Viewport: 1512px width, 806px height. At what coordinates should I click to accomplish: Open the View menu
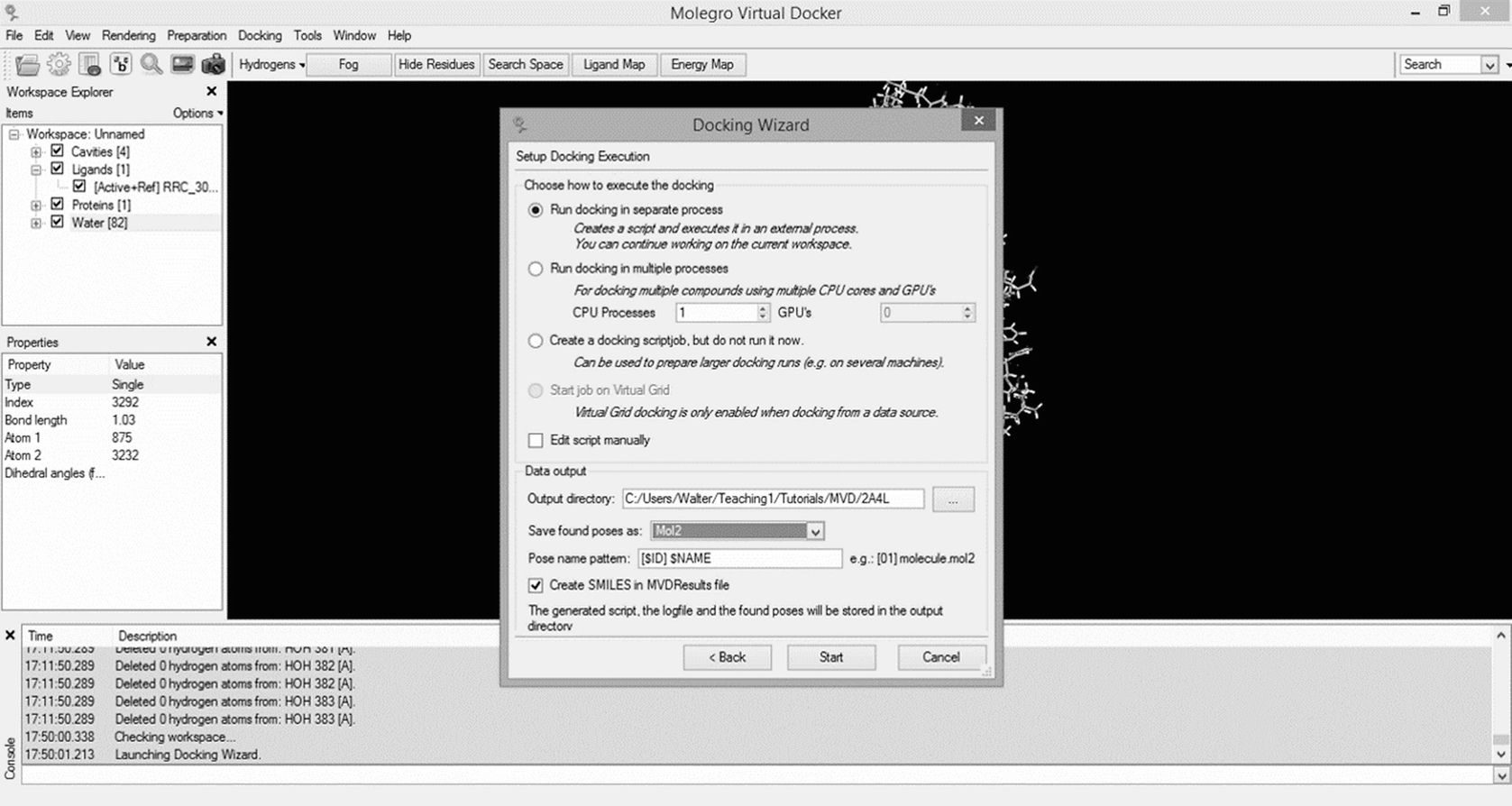tap(78, 35)
